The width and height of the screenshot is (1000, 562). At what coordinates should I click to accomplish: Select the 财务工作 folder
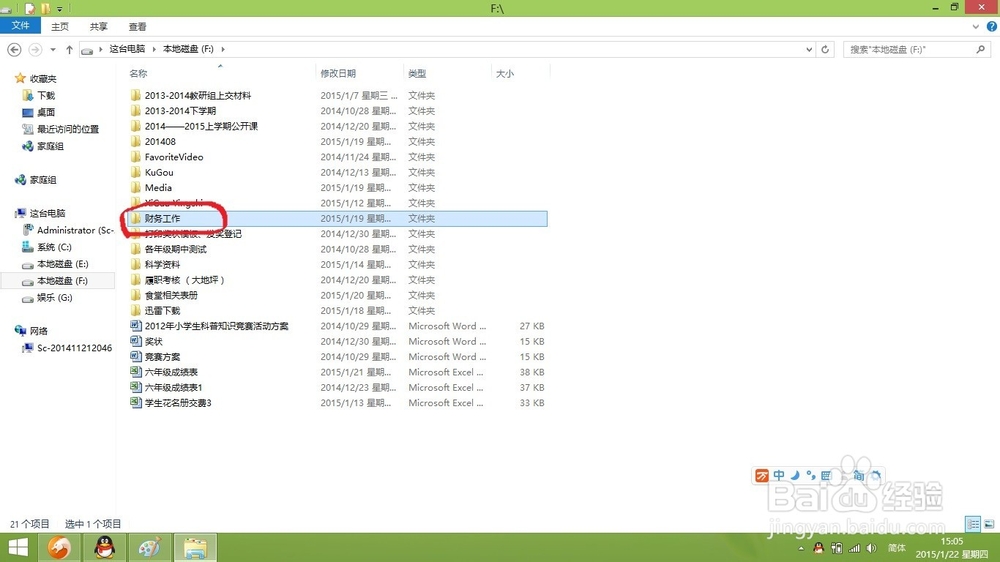tap(162, 218)
